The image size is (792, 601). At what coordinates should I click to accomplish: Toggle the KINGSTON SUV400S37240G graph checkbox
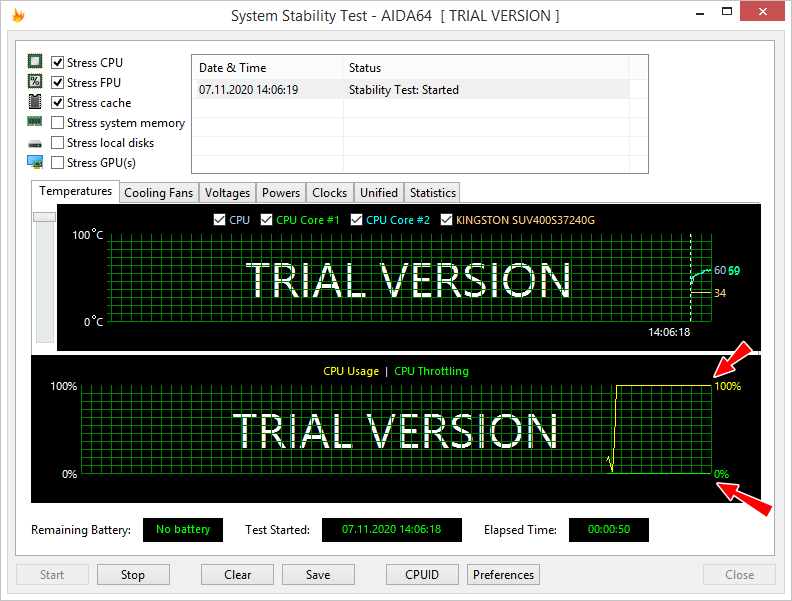coord(447,220)
